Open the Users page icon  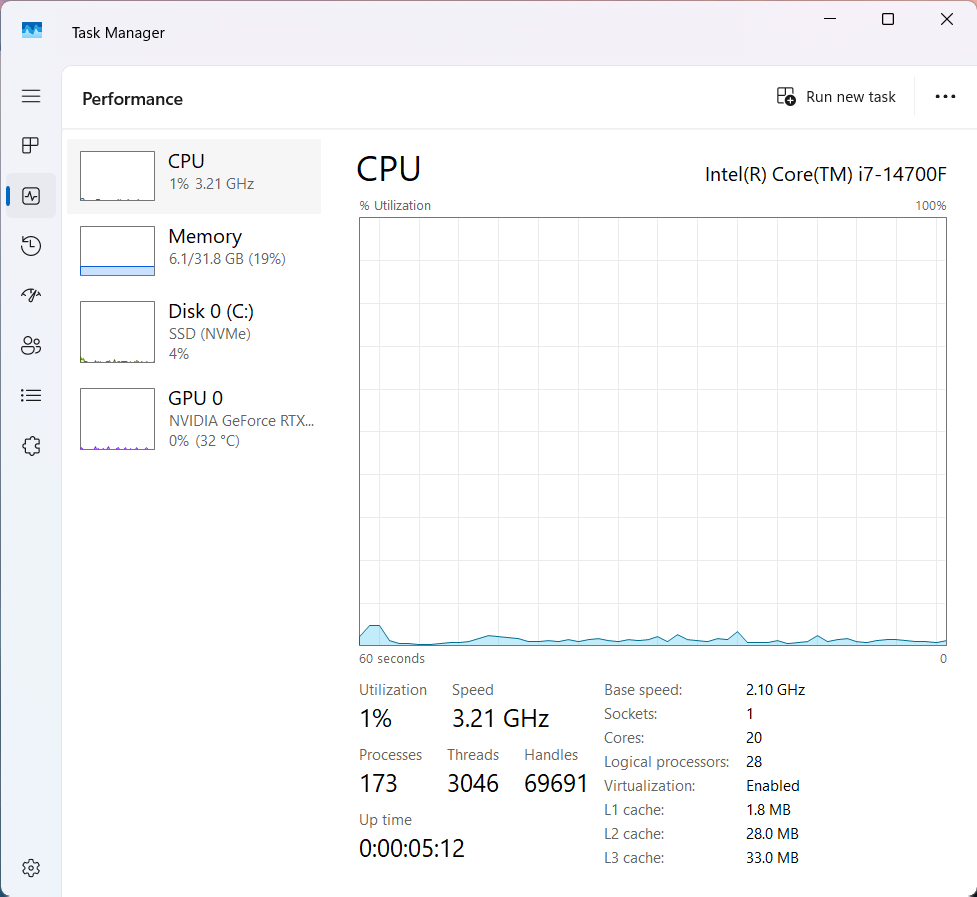tap(31, 345)
